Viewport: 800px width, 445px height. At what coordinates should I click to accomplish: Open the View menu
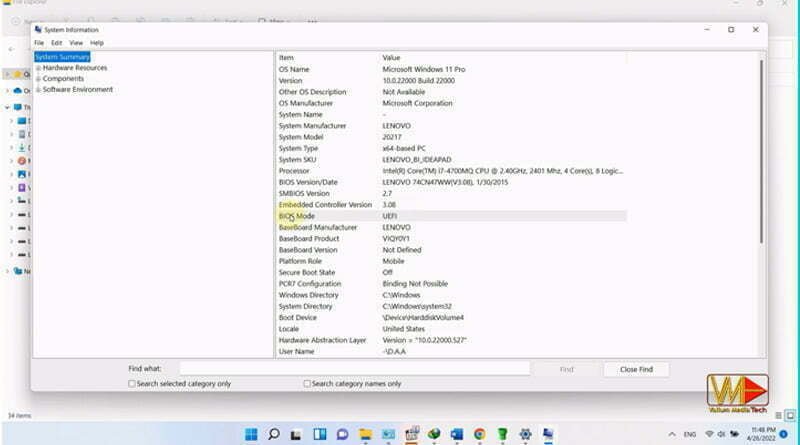(x=76, y=43)
